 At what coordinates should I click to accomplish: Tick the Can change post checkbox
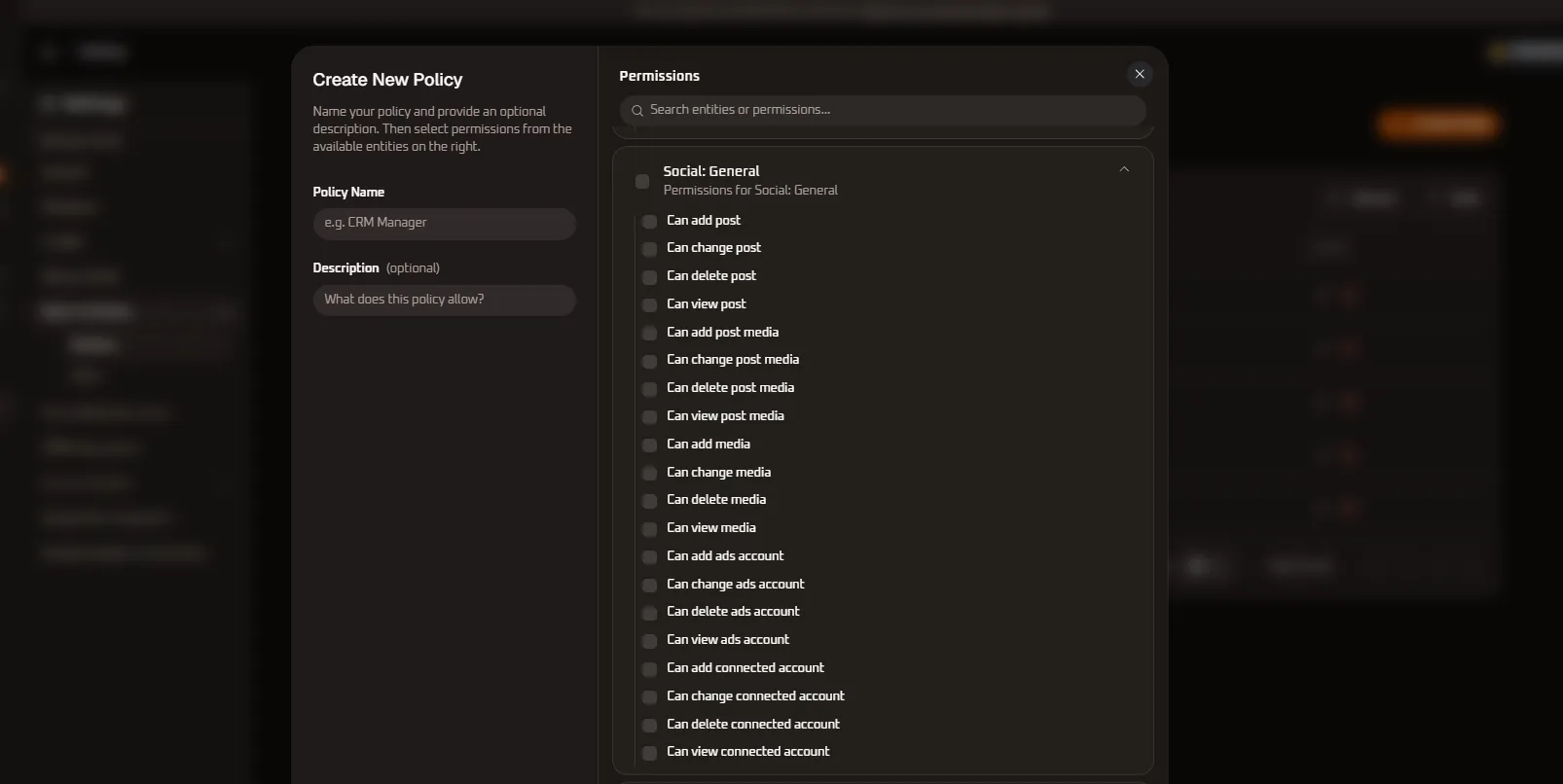pos(649,249)
